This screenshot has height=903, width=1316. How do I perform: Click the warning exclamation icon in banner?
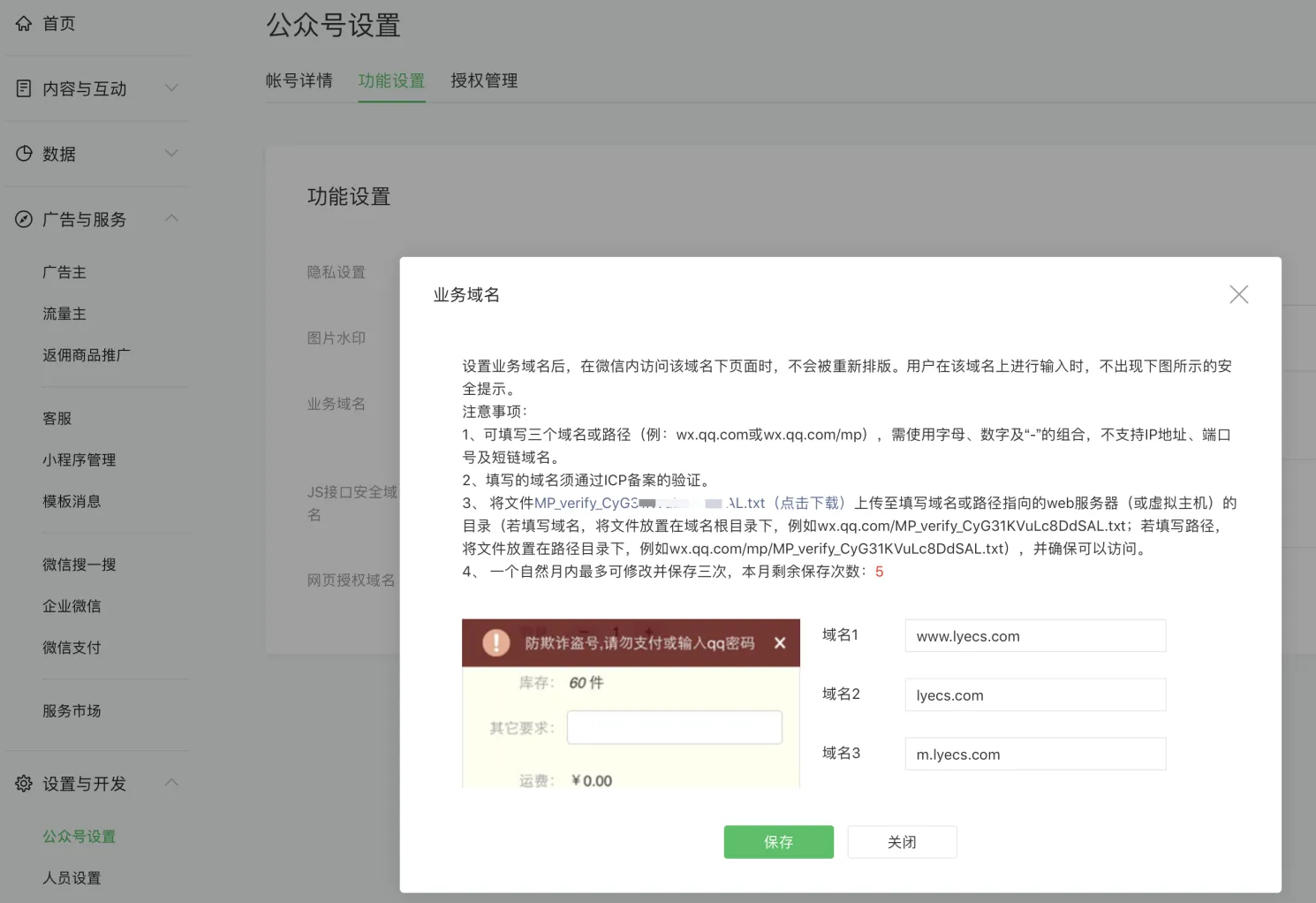(496, 643)
